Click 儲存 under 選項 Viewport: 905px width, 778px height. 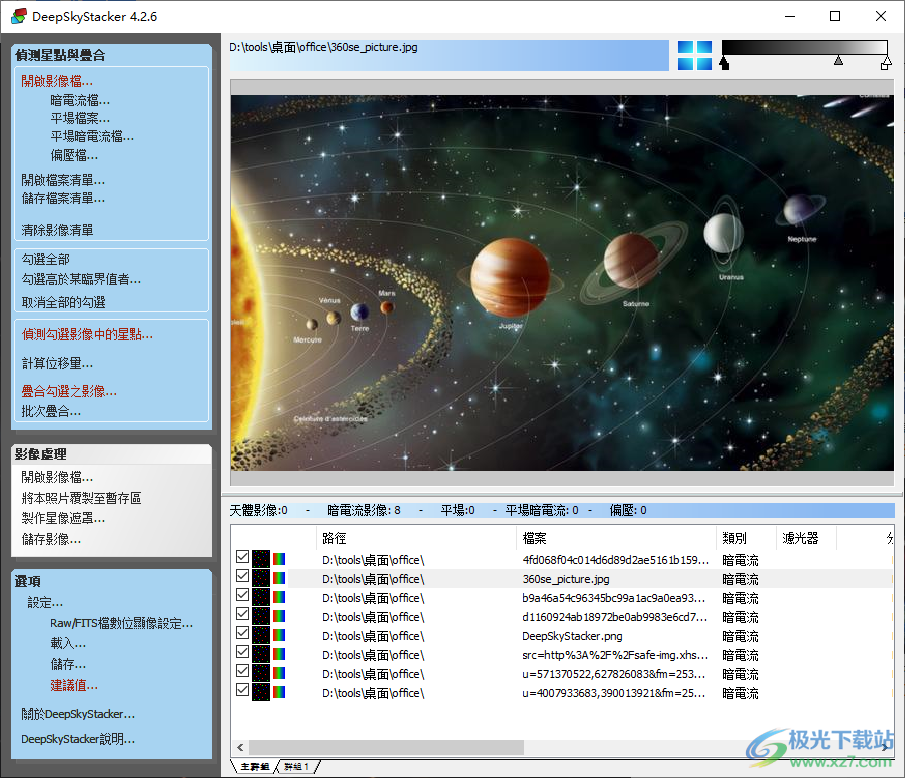[68, 664]
